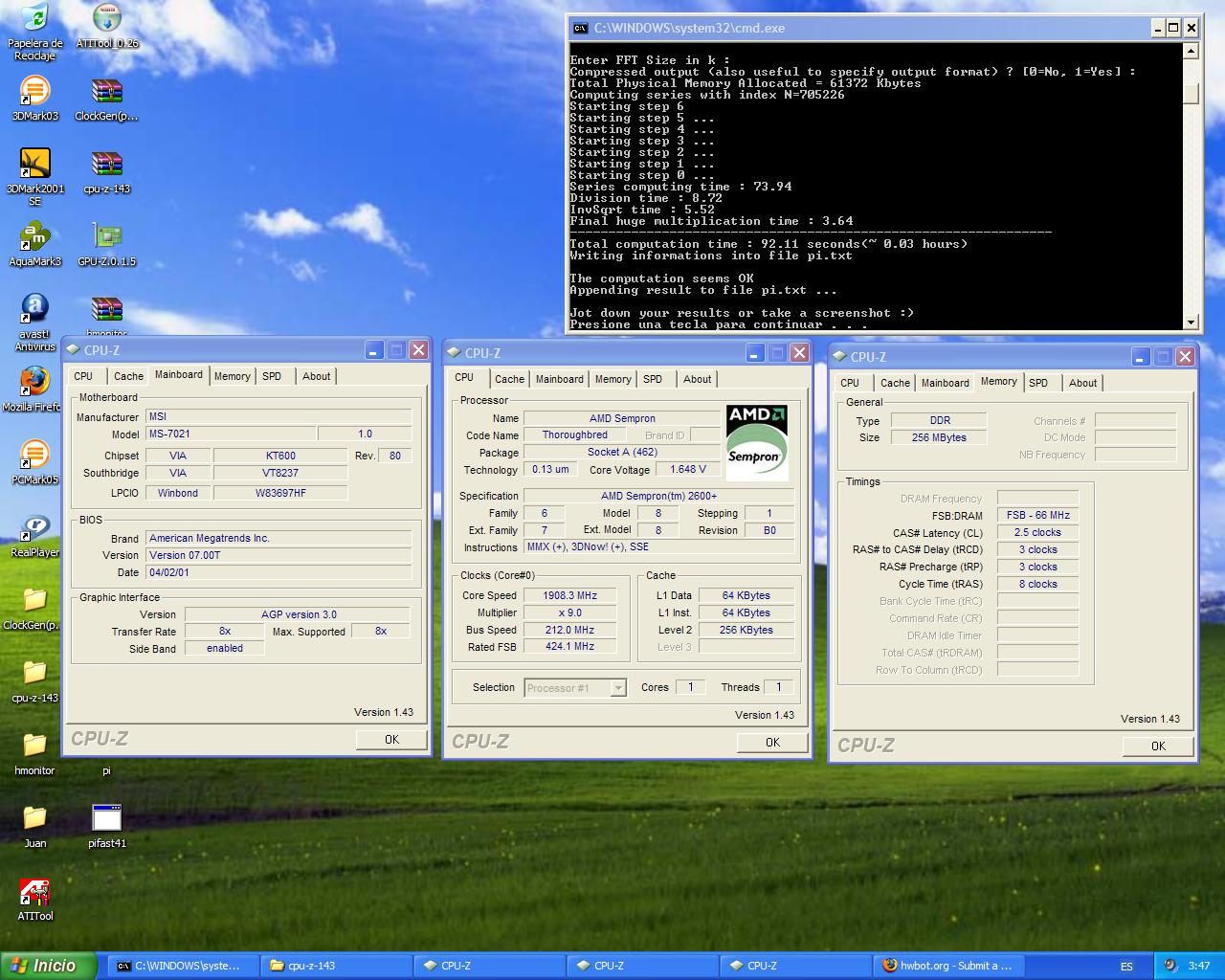Select SPD tab in mainboard CPU-Z window
The width and height of the screenshot is (1225, 980).
point(272,376)
